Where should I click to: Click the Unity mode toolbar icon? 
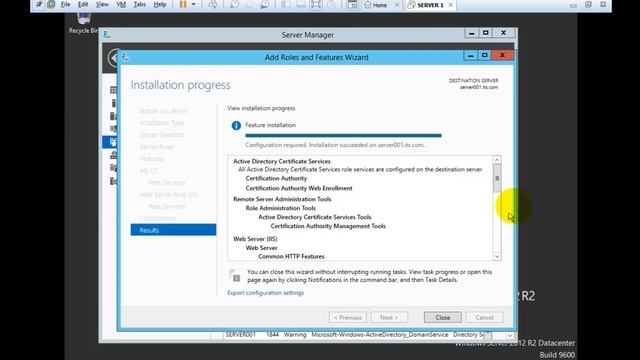[331, 4]
